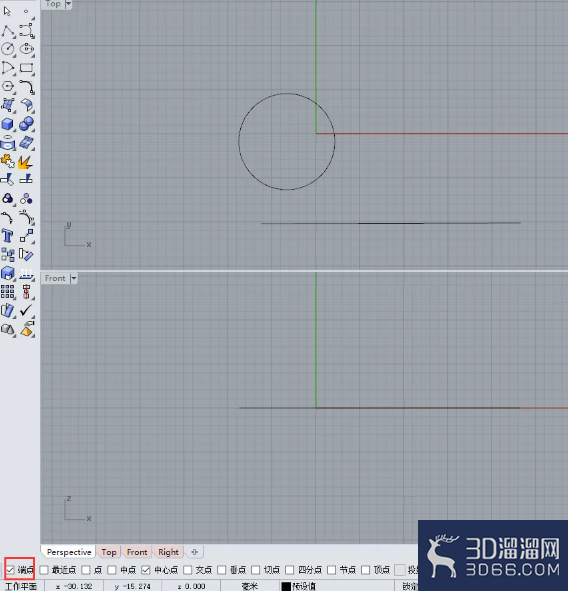Select the trim tool icon
Screen dimensions: 568x591
[x=8, y=180]
